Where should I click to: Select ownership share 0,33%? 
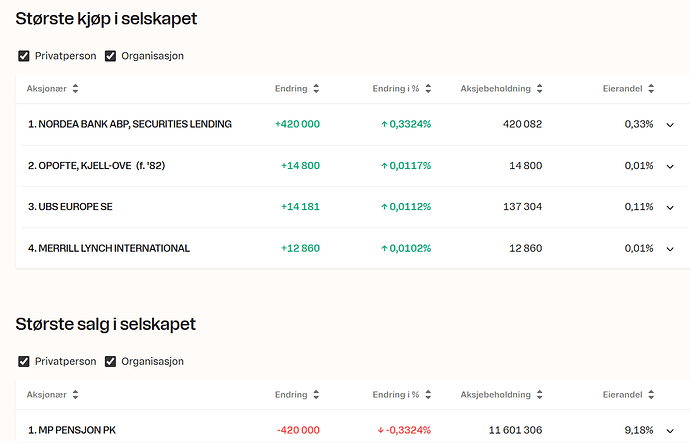639,124
